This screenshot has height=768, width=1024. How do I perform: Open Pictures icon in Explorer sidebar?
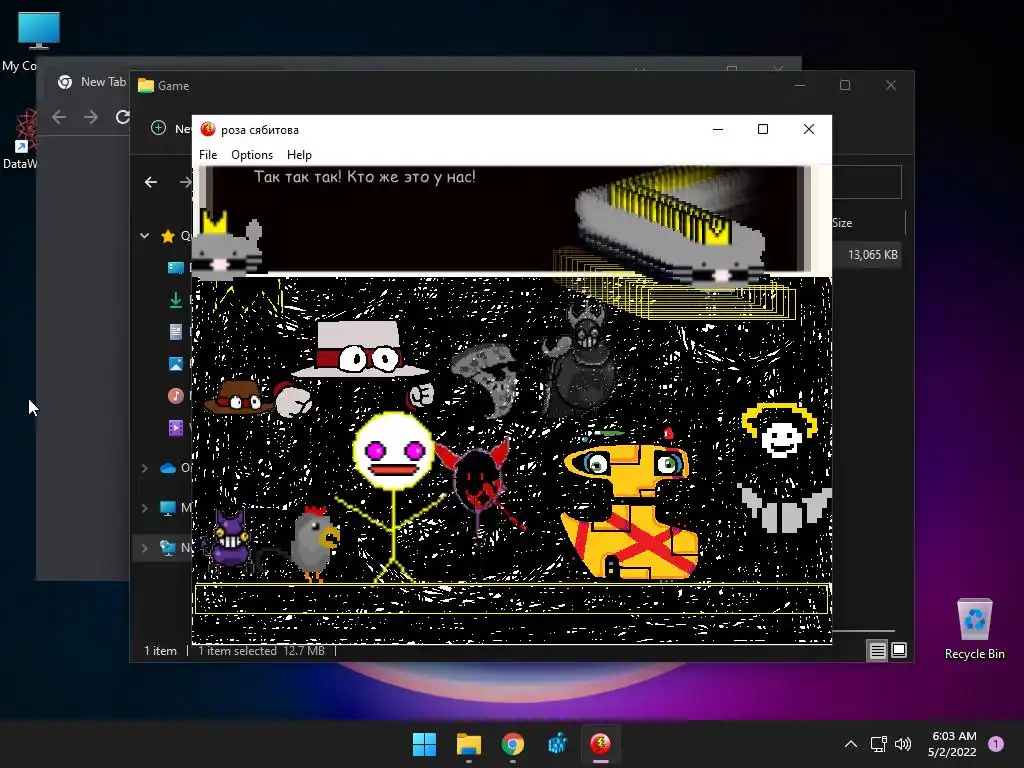[176, 364]
